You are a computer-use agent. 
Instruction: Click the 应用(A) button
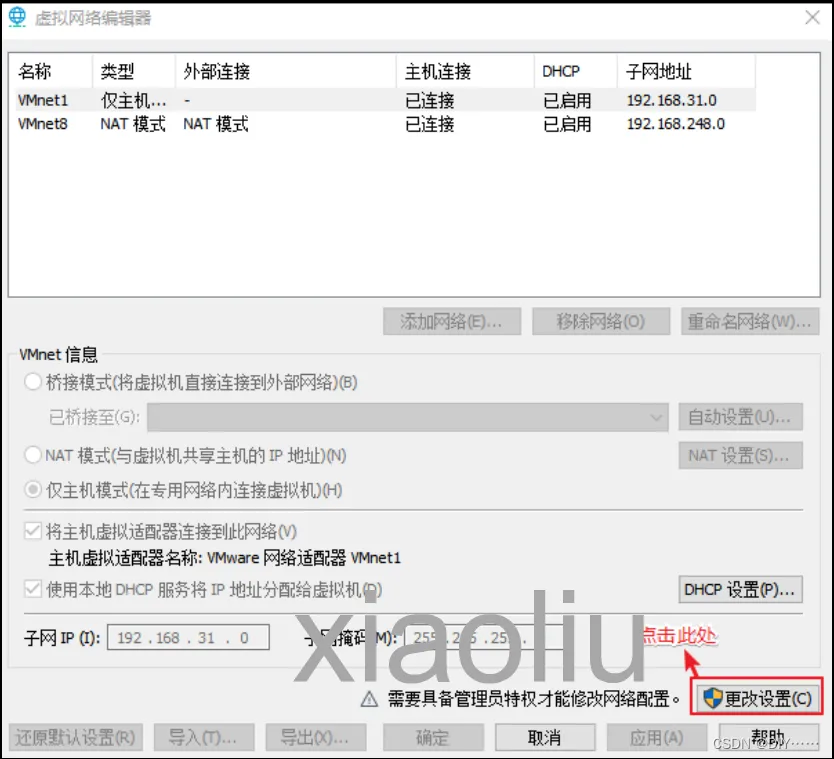[657, 737]
